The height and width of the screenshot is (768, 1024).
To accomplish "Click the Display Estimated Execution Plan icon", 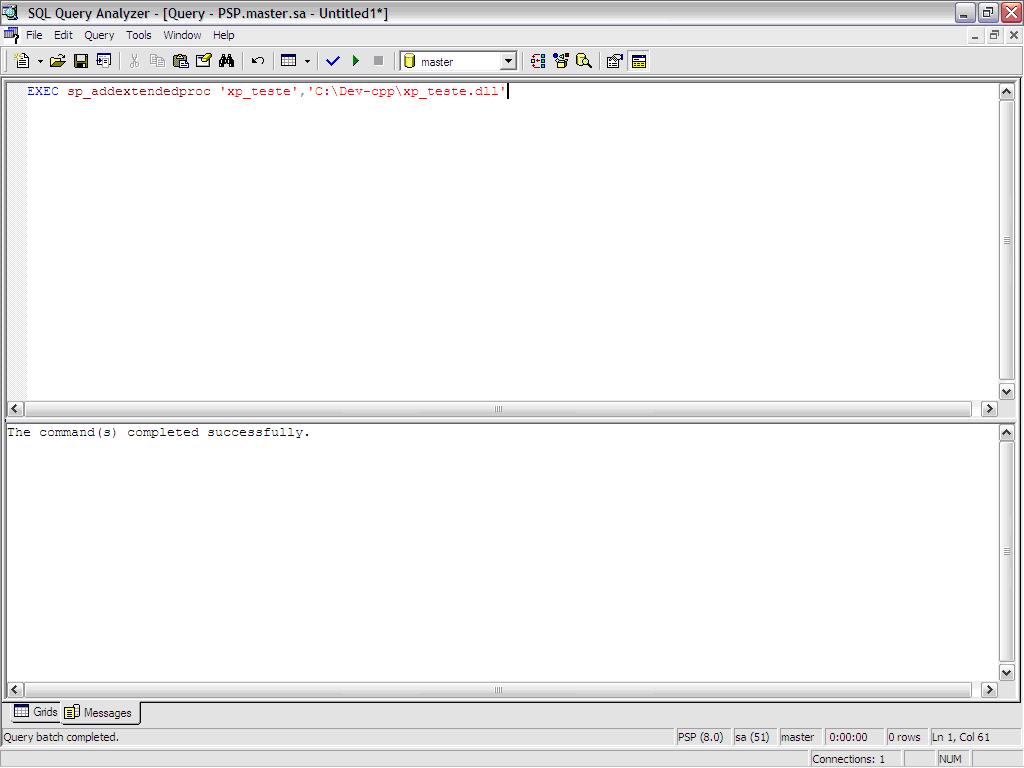I will (539, 60).
